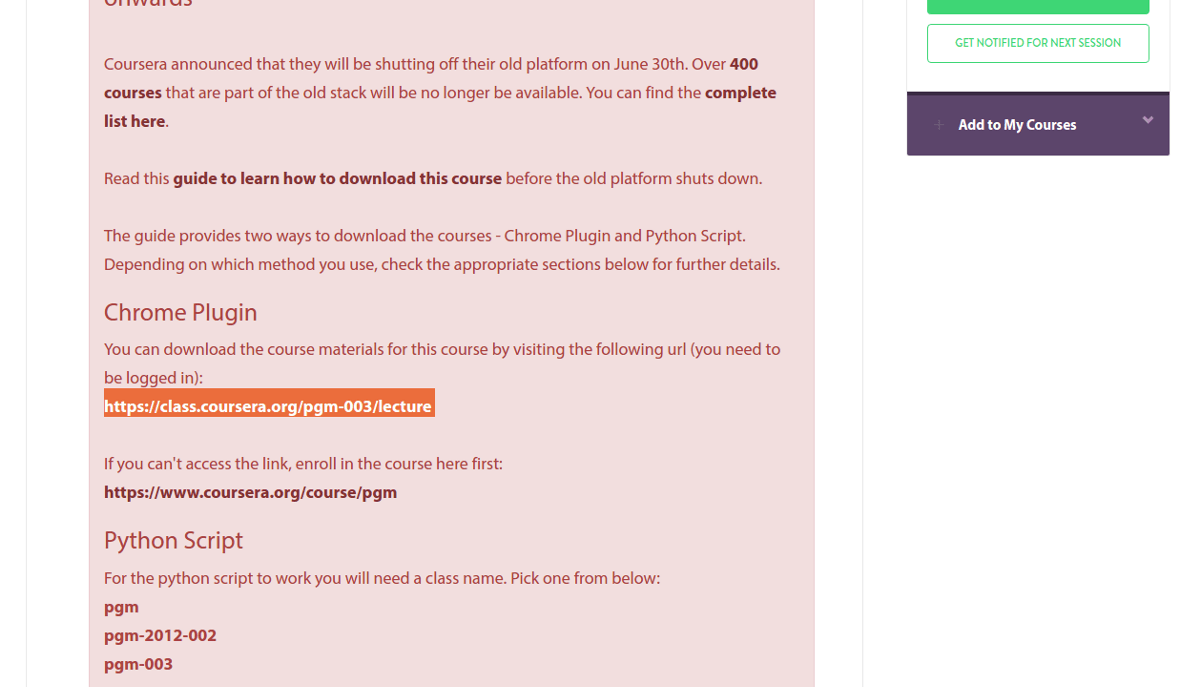This screenshot has width=1200, height=687.
Task: Open the highlighted class.coursera.org pgm-003 lecture URL
Action: tap(269, 406)
